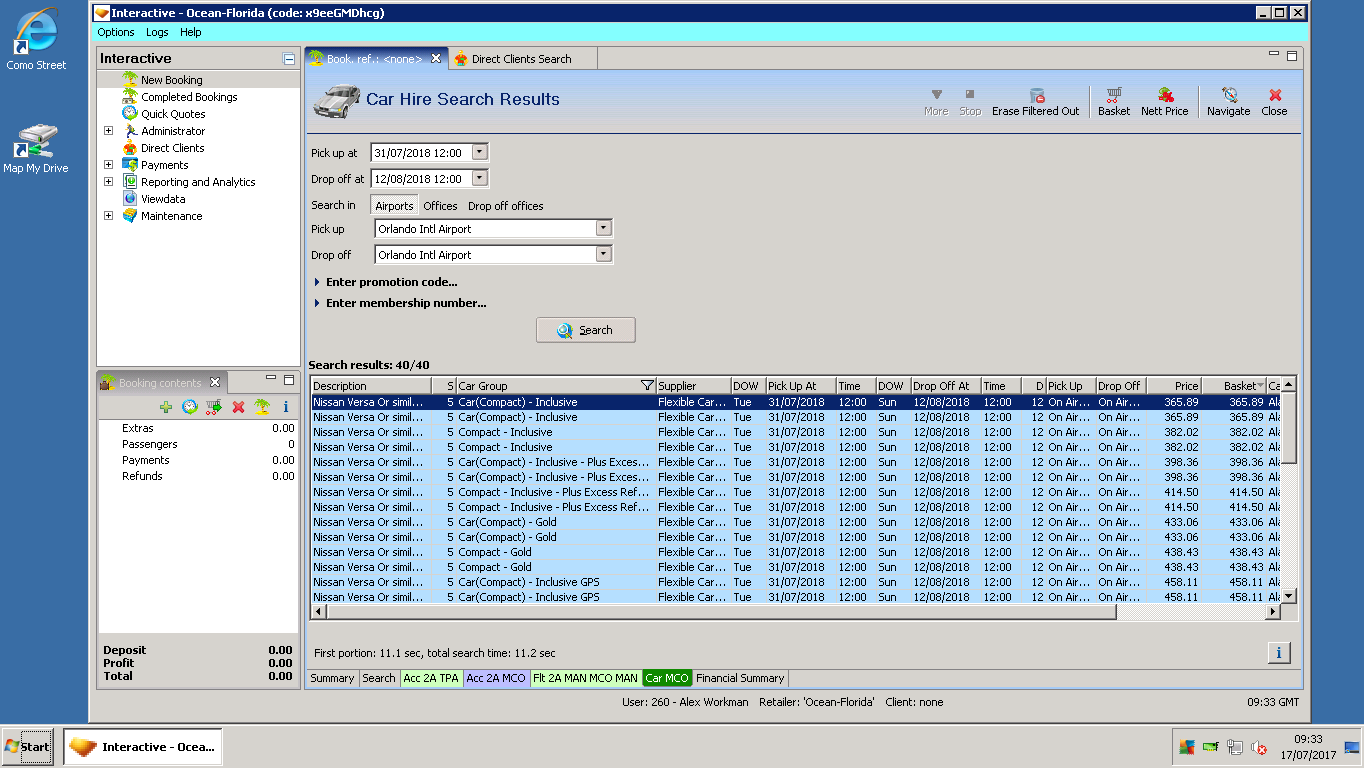
Task: Open Completed Bookings in sidebar
Action: [189, 97]
